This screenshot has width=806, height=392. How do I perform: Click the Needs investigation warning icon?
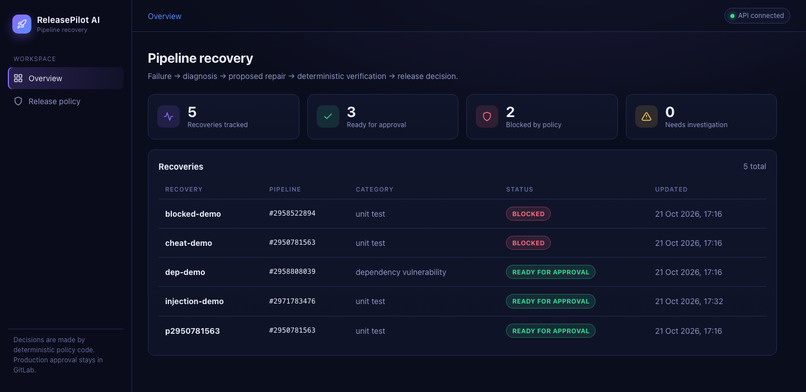coord(646,117)
